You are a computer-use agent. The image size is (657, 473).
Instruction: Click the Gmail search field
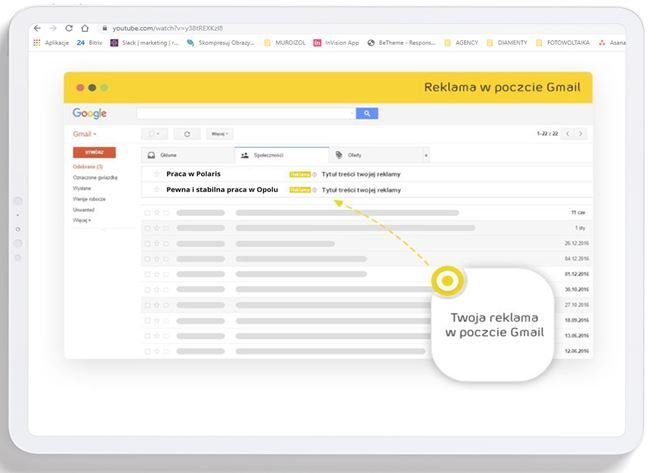(x=246, y=113)
